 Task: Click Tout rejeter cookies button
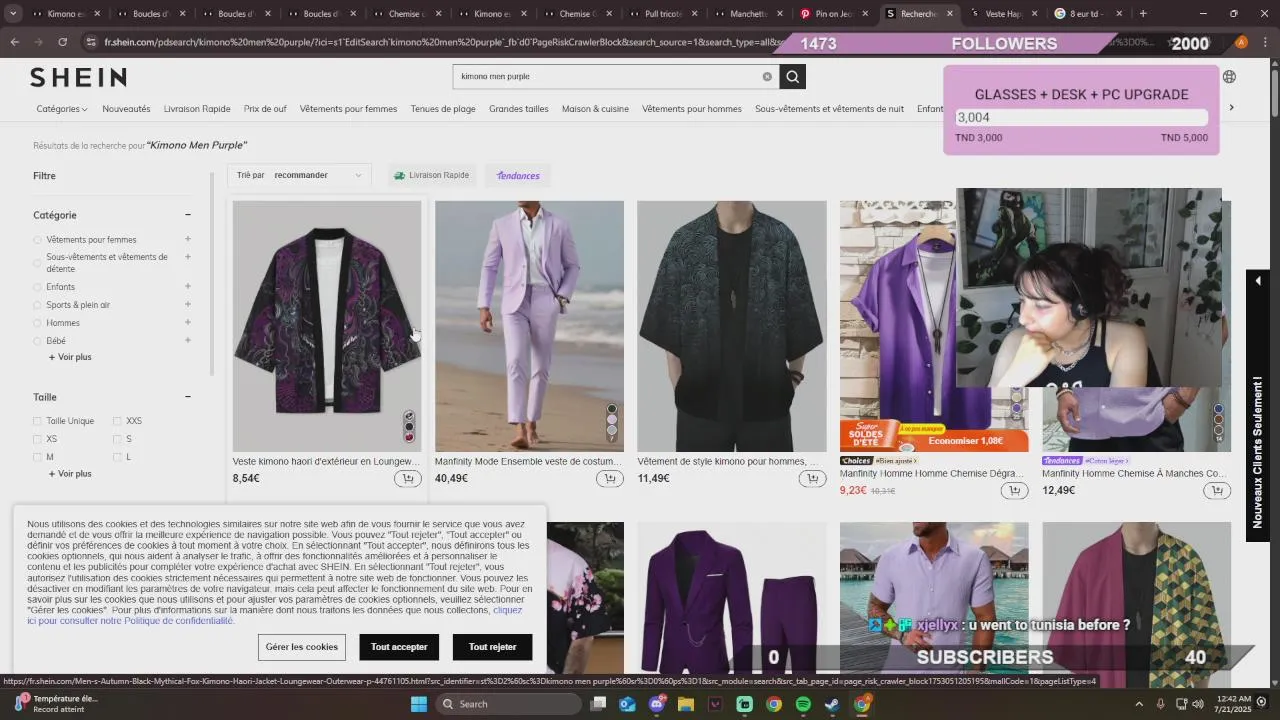coord(492,647)
